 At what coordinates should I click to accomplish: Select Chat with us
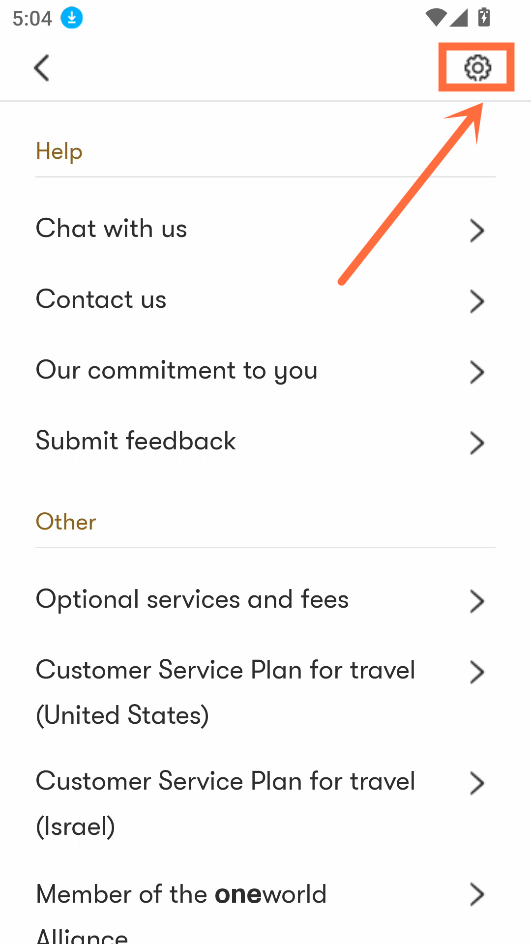pos(265,229)
